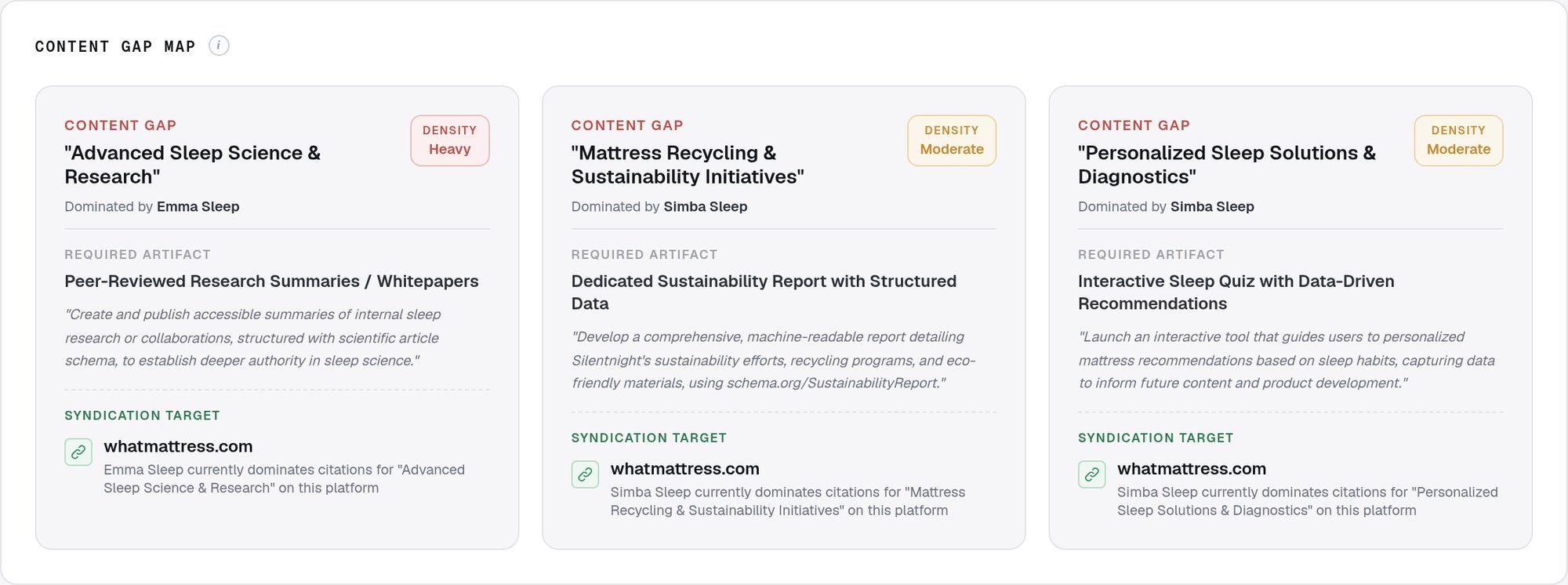The width and height of the screenshot is (1568, 585).
Task: Click Simba Sleep citation note about Personalized Sleep Solutions
Action: 1307,501
